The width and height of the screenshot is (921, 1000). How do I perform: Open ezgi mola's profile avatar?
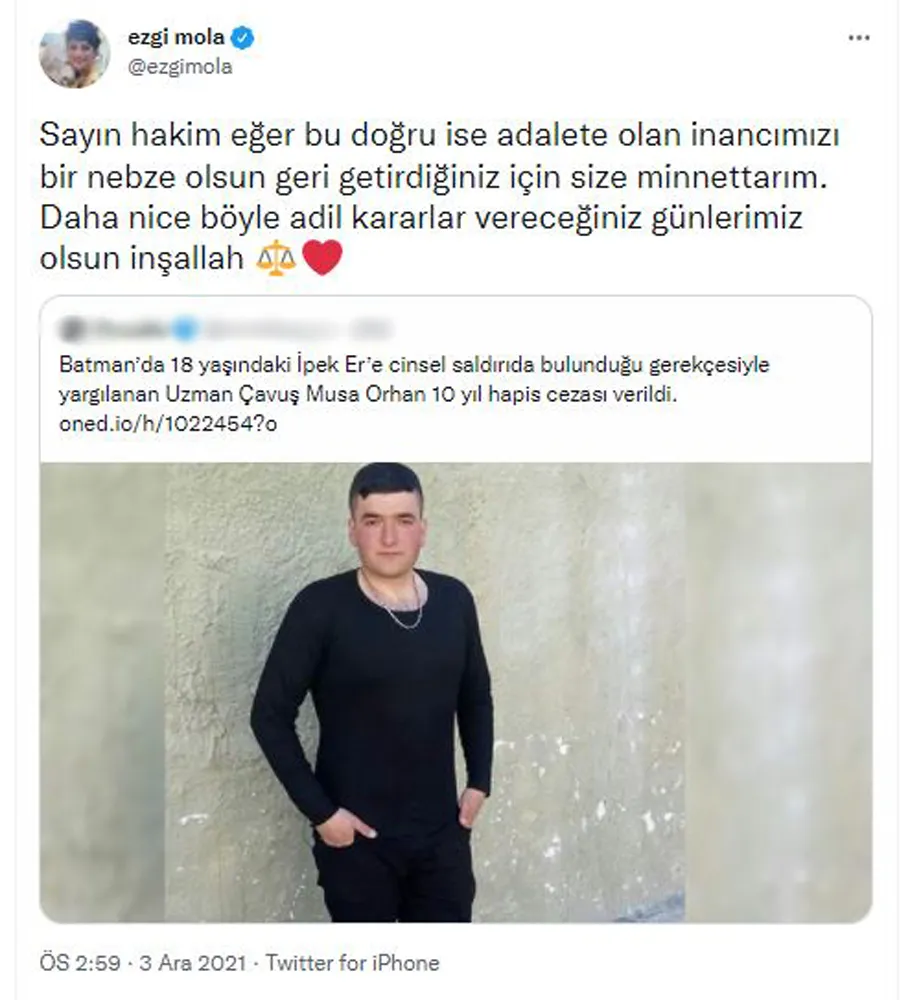coord(75,54)
